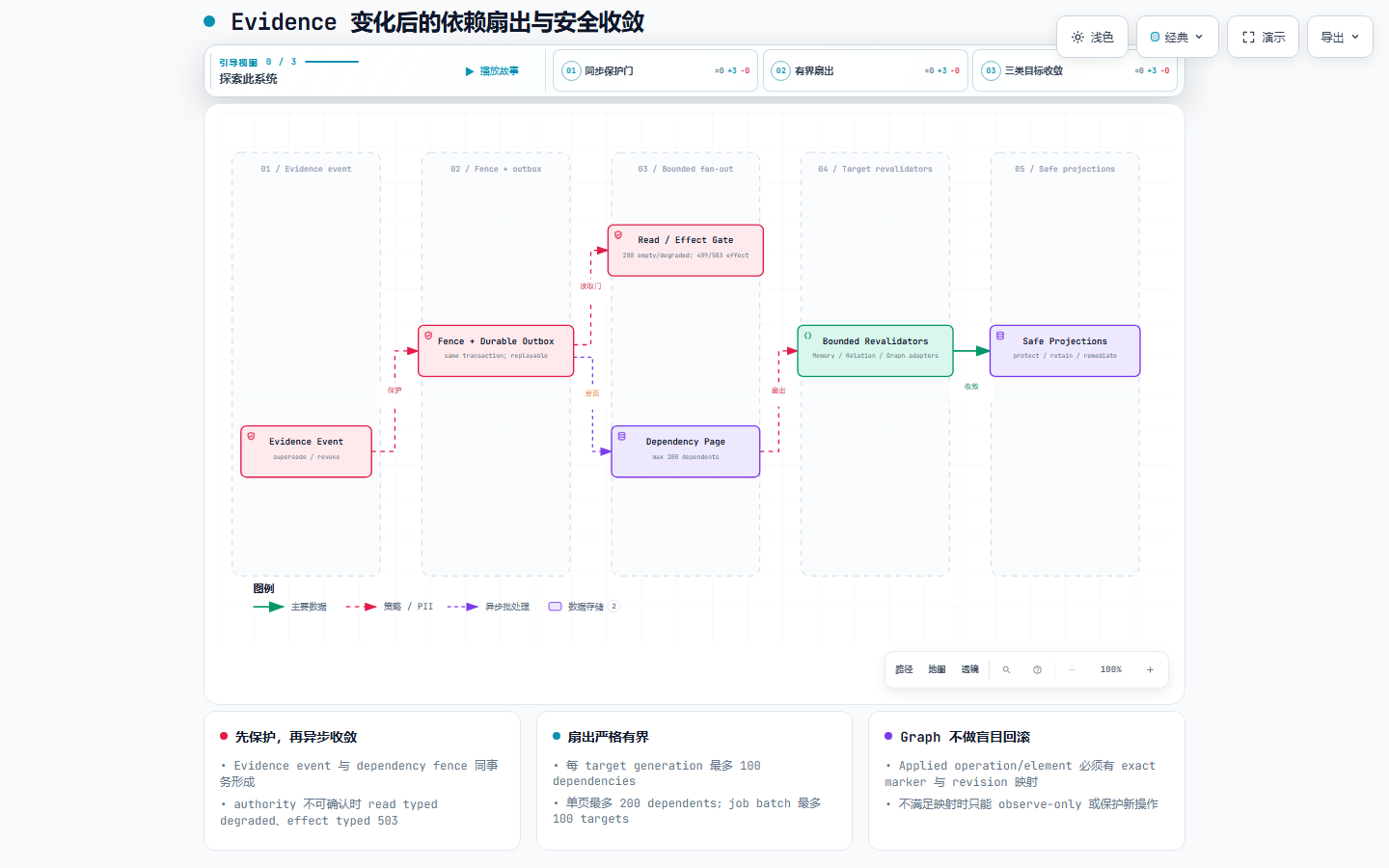Click the fullscreen icon in 演示 button
The width and height of the screenshot is (1389, 868).
(1248, 37)
